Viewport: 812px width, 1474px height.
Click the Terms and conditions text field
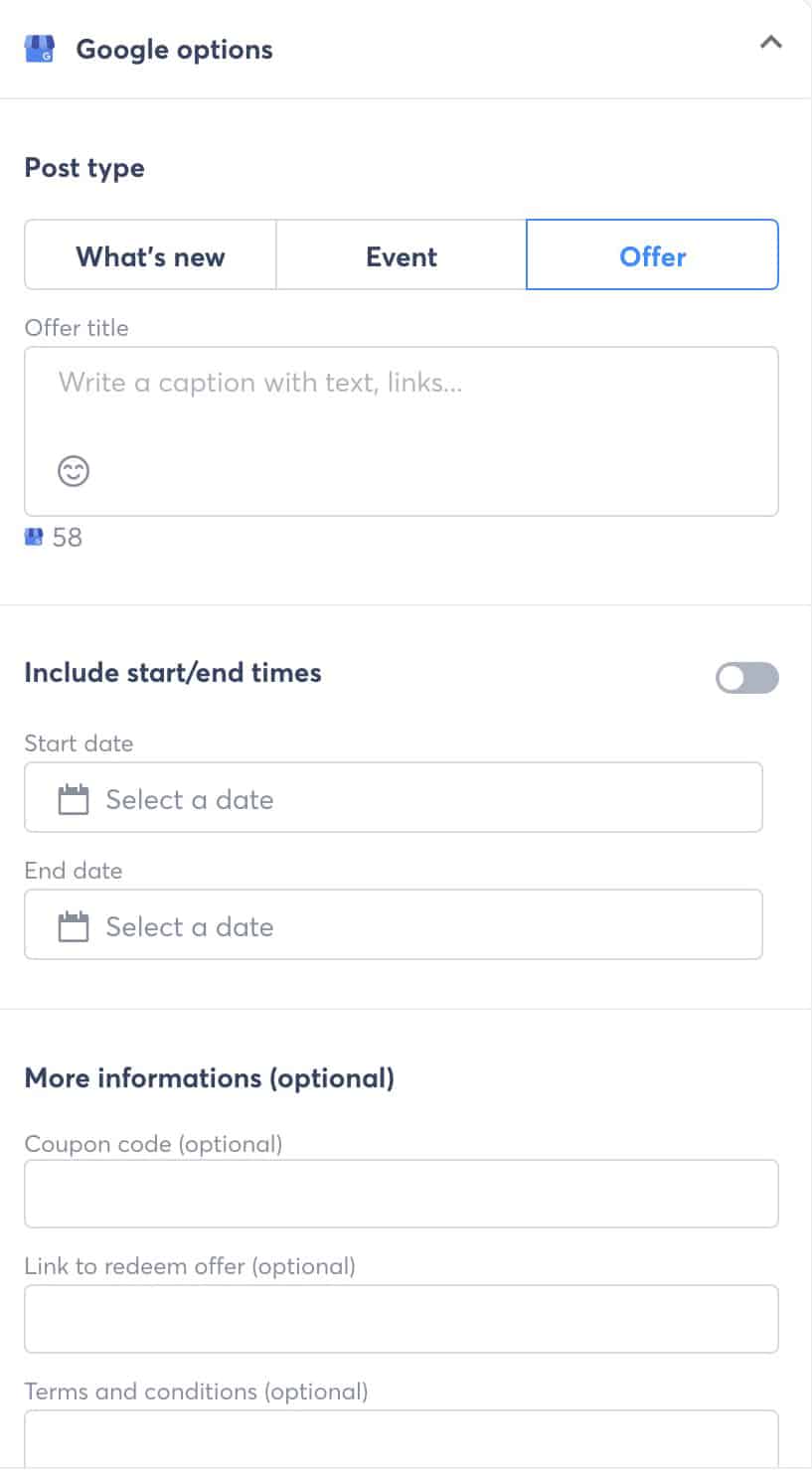[x=401, y=1439]
